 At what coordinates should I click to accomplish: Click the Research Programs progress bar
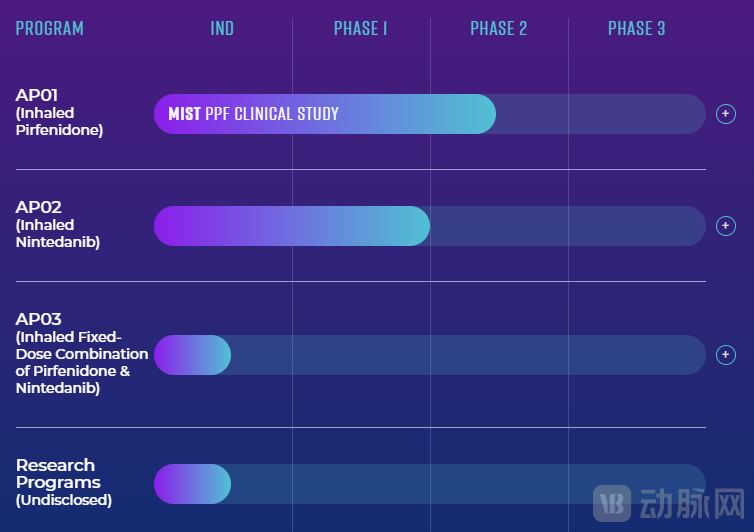(x=192, y=484)
